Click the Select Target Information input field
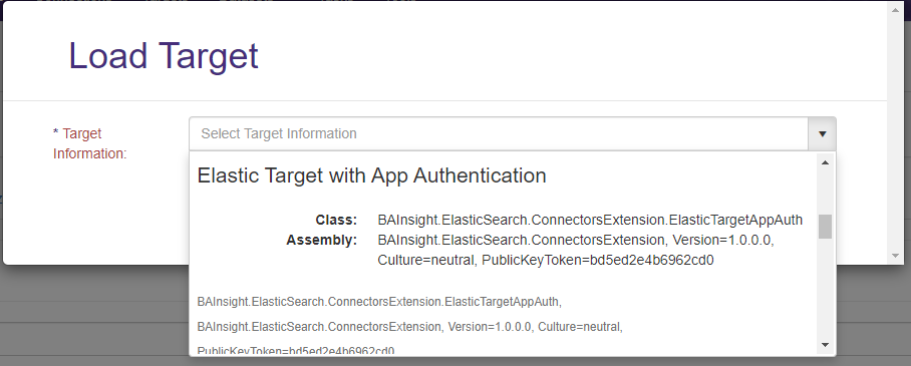The height and width of the screenshot is (366, 911). coord(498,134)
